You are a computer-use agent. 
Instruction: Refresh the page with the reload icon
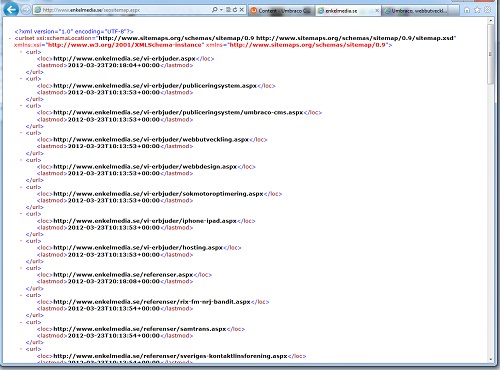pyautogui.click(x=235, y=10)
